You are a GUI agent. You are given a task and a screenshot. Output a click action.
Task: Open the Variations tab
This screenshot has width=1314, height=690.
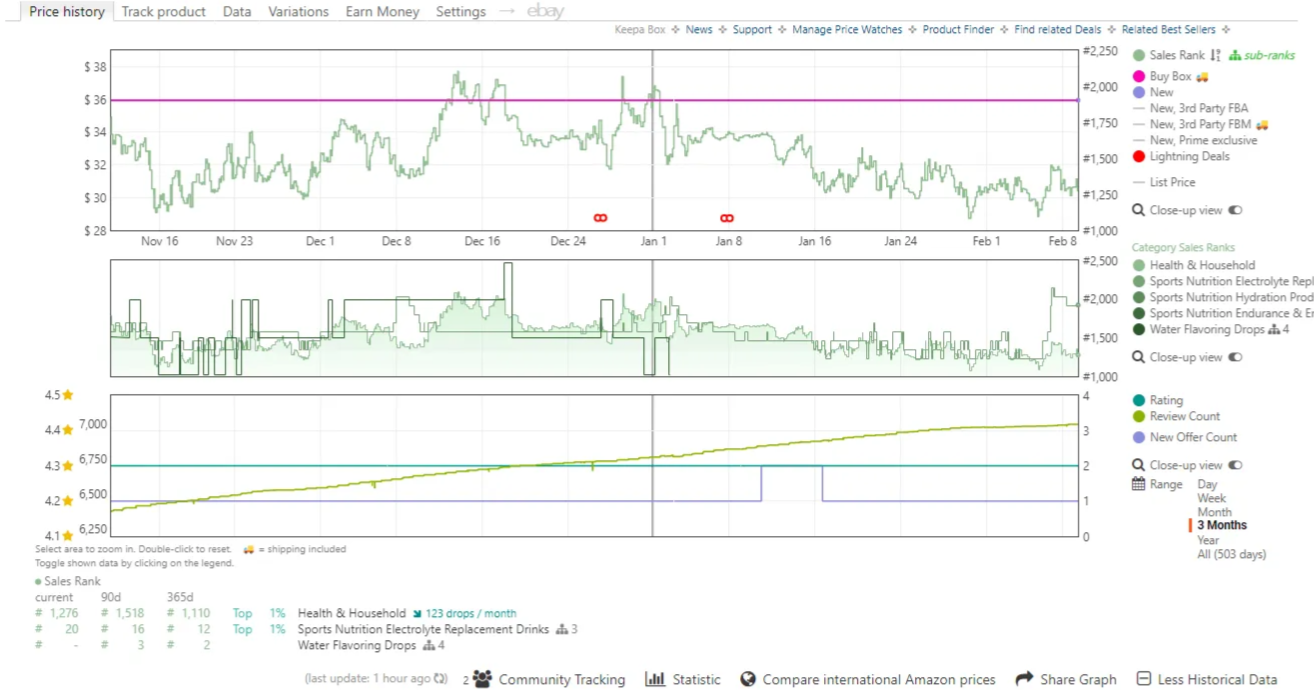(298, 12)
